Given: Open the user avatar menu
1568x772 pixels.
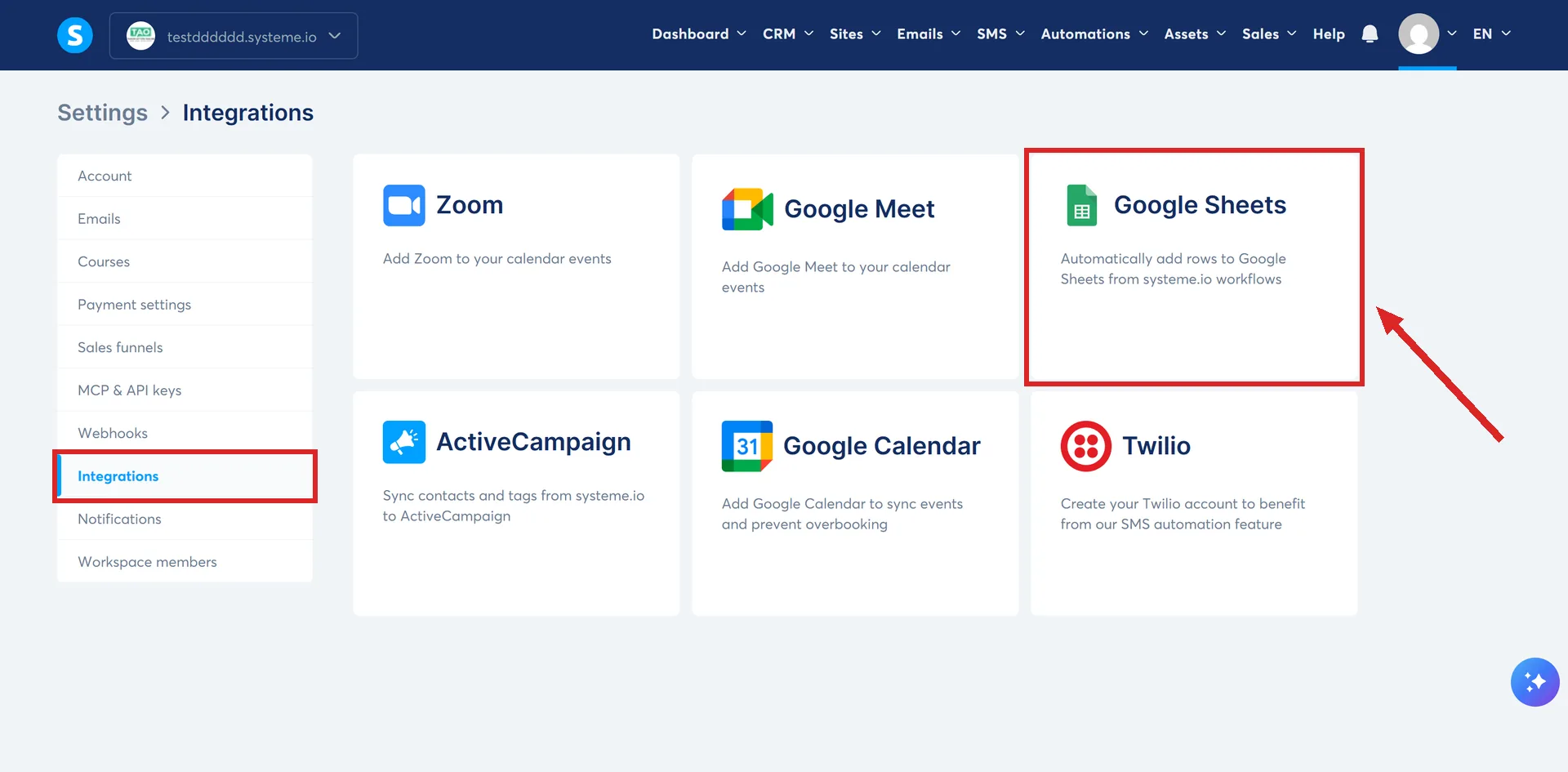Looking at the screenshot, I should coord(1419,34).
